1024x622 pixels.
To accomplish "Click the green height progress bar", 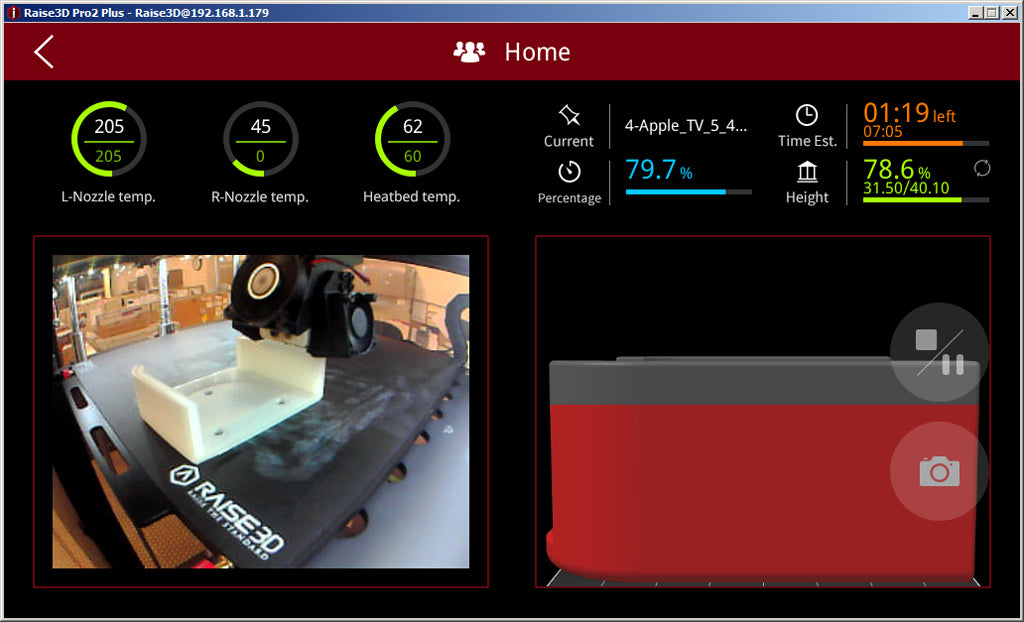I will coord(925,200).
